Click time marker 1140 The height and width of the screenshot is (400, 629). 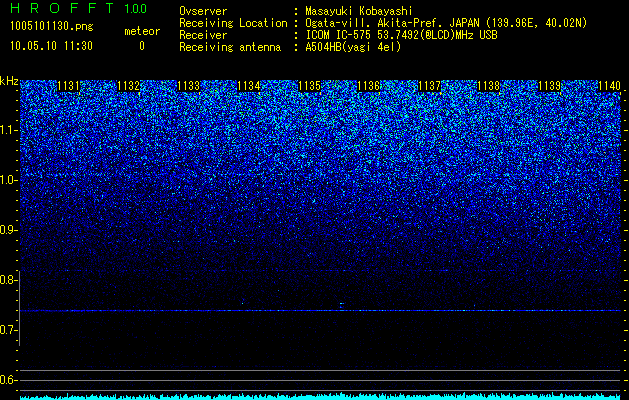(x=609, y=86)
